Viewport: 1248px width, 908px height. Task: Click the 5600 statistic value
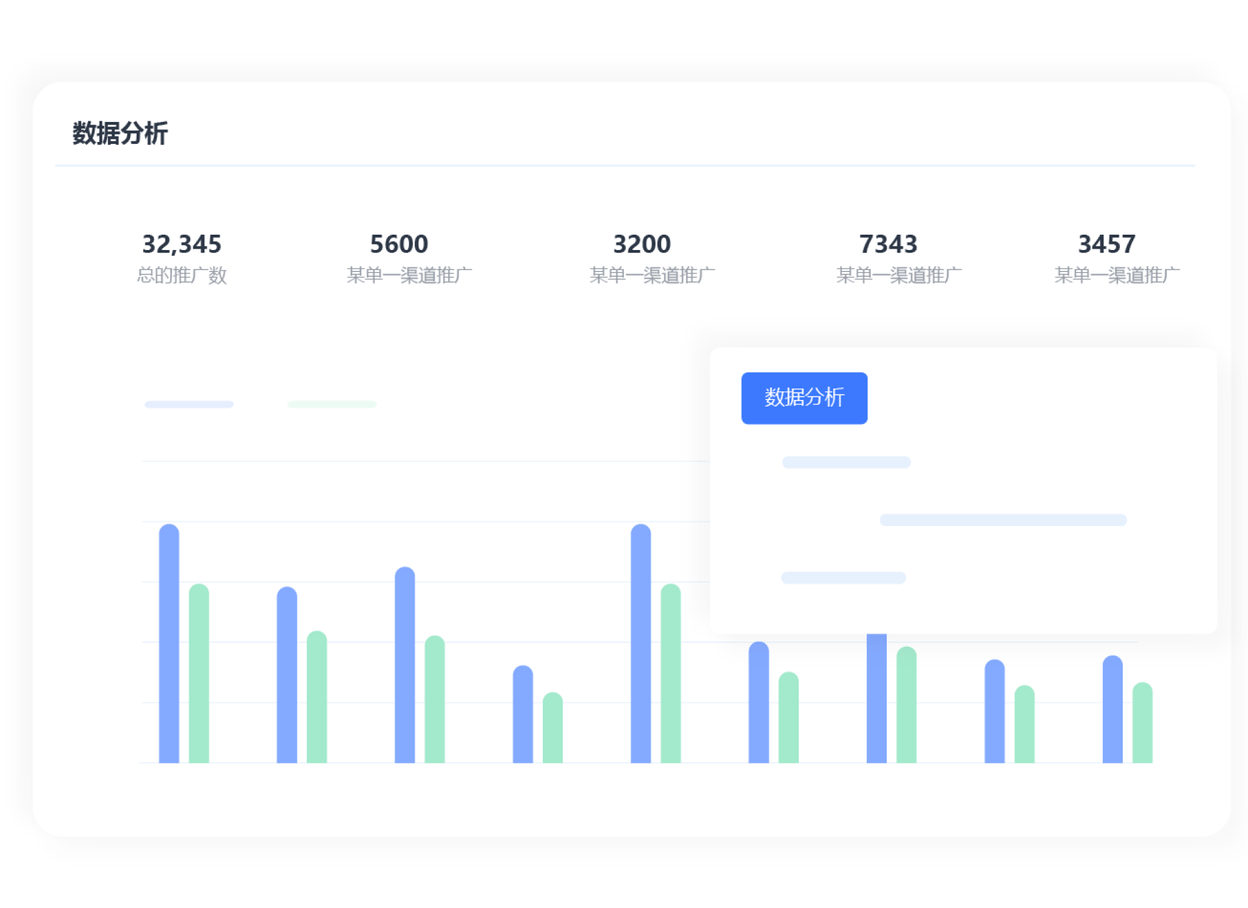click(399, 244)
